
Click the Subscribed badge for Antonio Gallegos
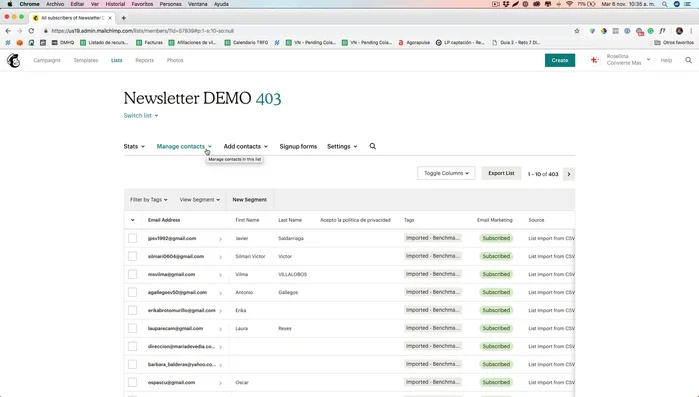tap(496, 292)
